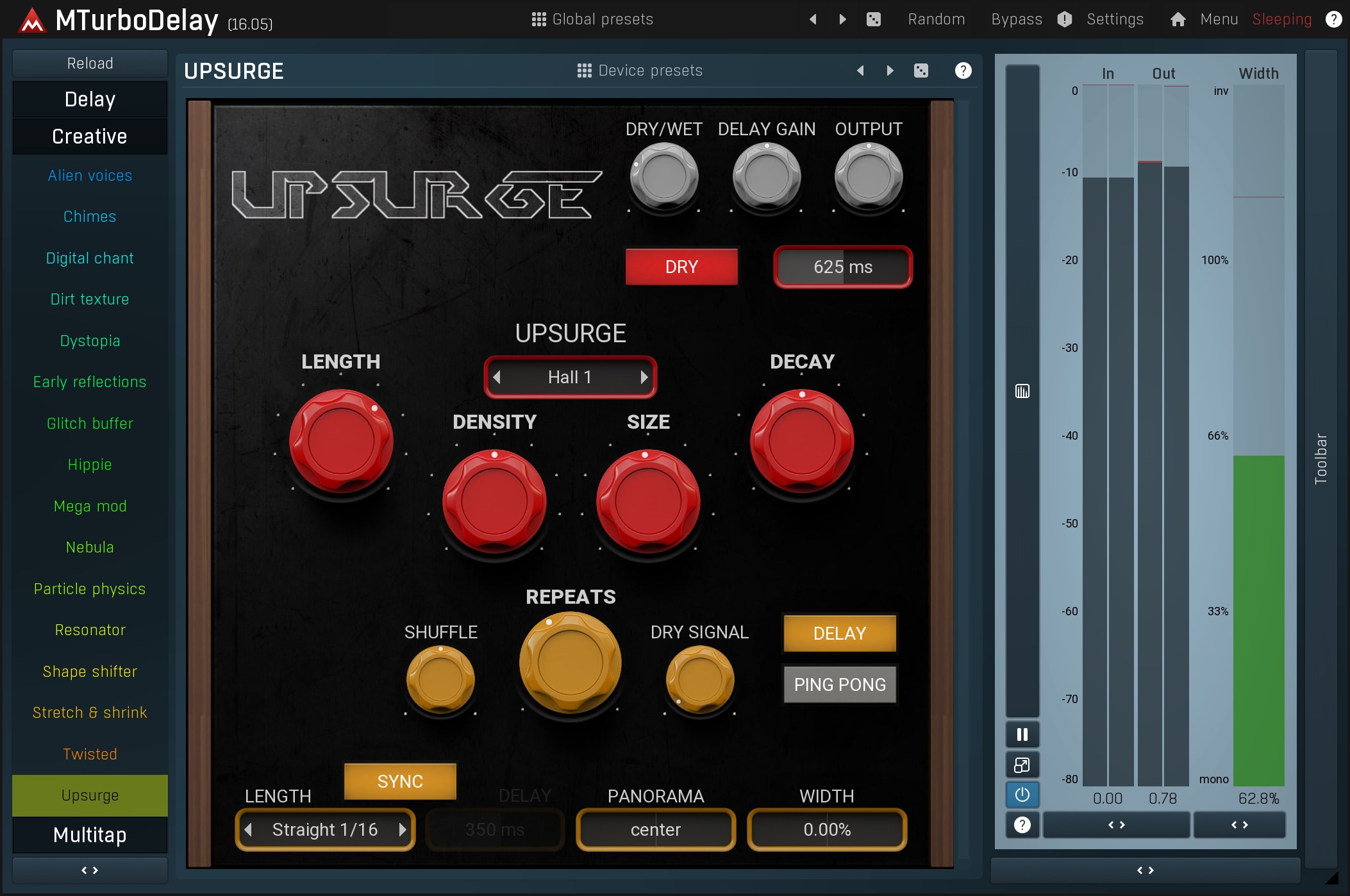This screenshot has height=896, width=1350.
Task: Click the large REPEATS knob
Action: [570, 663]
